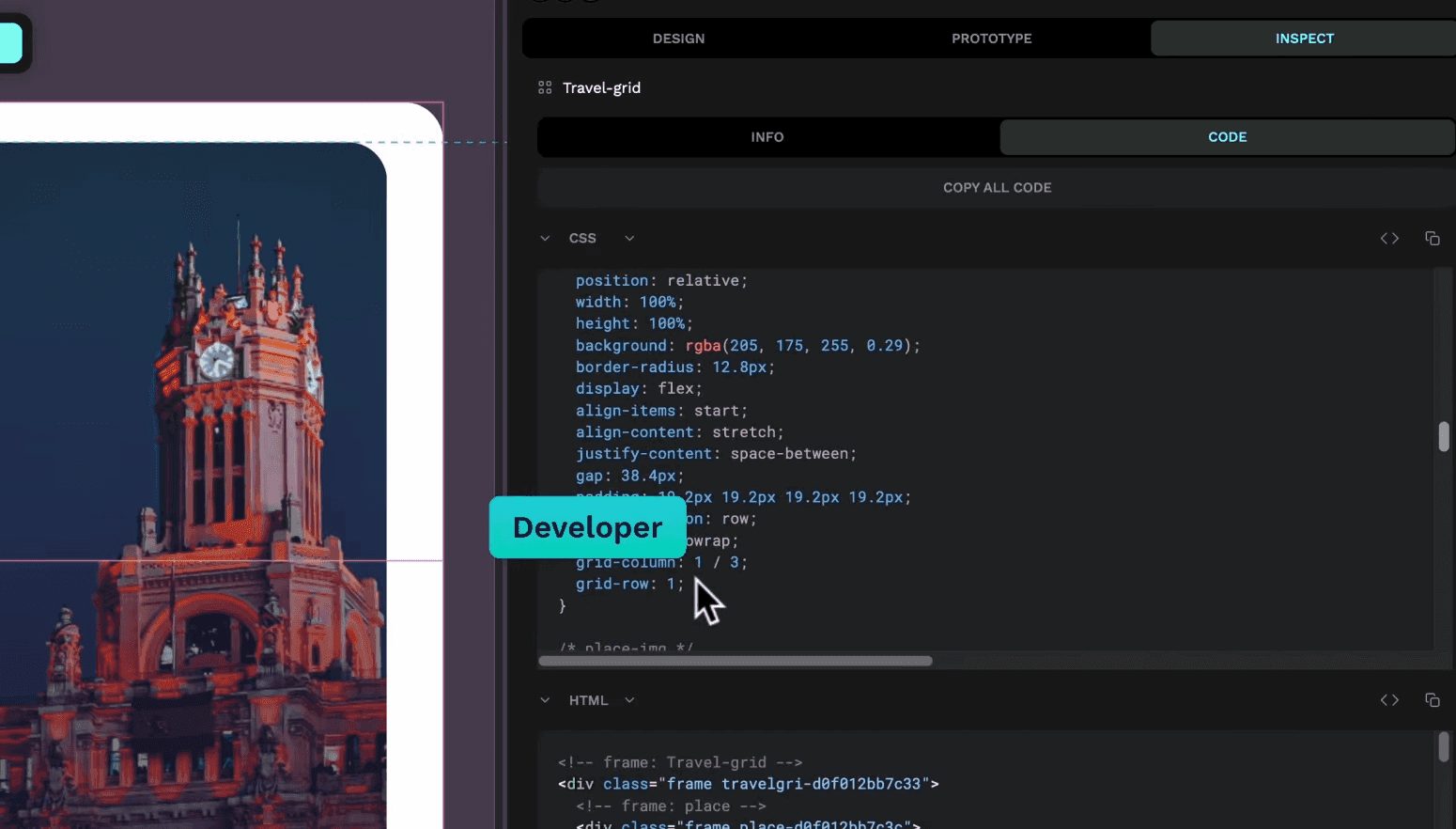Copy the CSS code block

[1432, 239]
